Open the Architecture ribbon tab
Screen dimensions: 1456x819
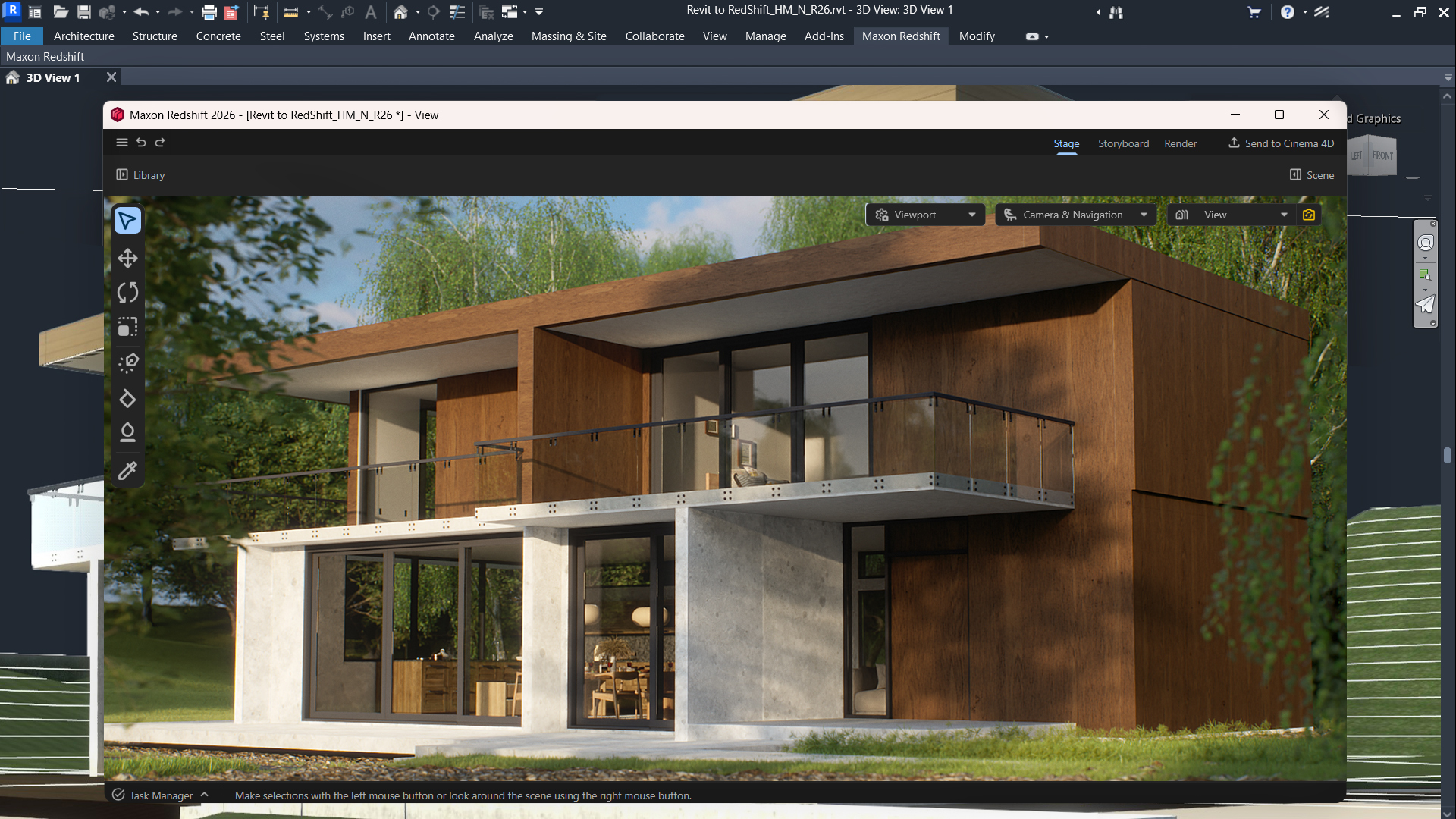coord(84,36)
